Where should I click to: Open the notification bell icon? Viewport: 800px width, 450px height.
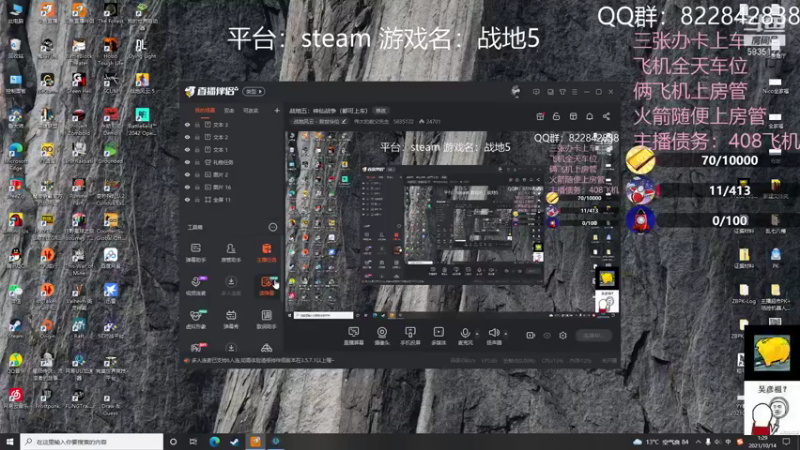[x=590, y=116]
